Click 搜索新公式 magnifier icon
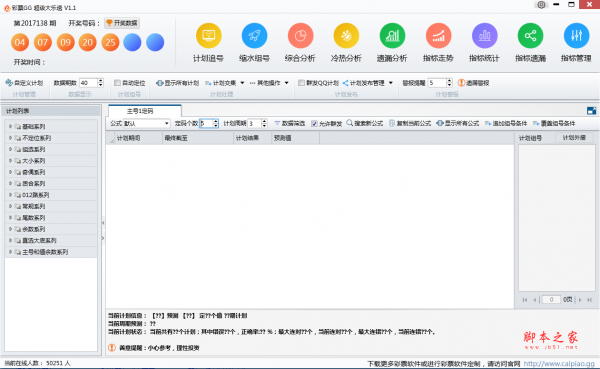The image size is (600, 369). click(349, 123)
